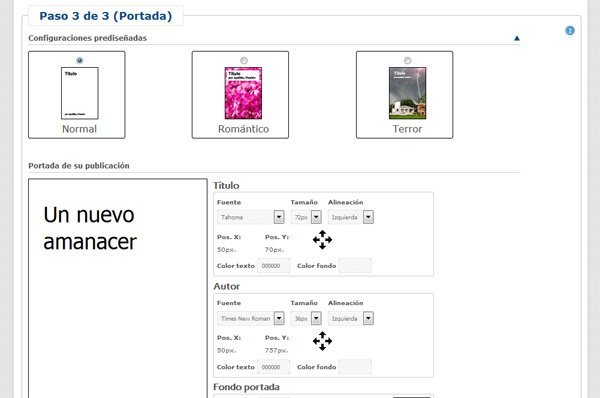The width and height of the screenshot is (600, 398).
Task: Click the Romántico preset label
Action: pos(243,129)
